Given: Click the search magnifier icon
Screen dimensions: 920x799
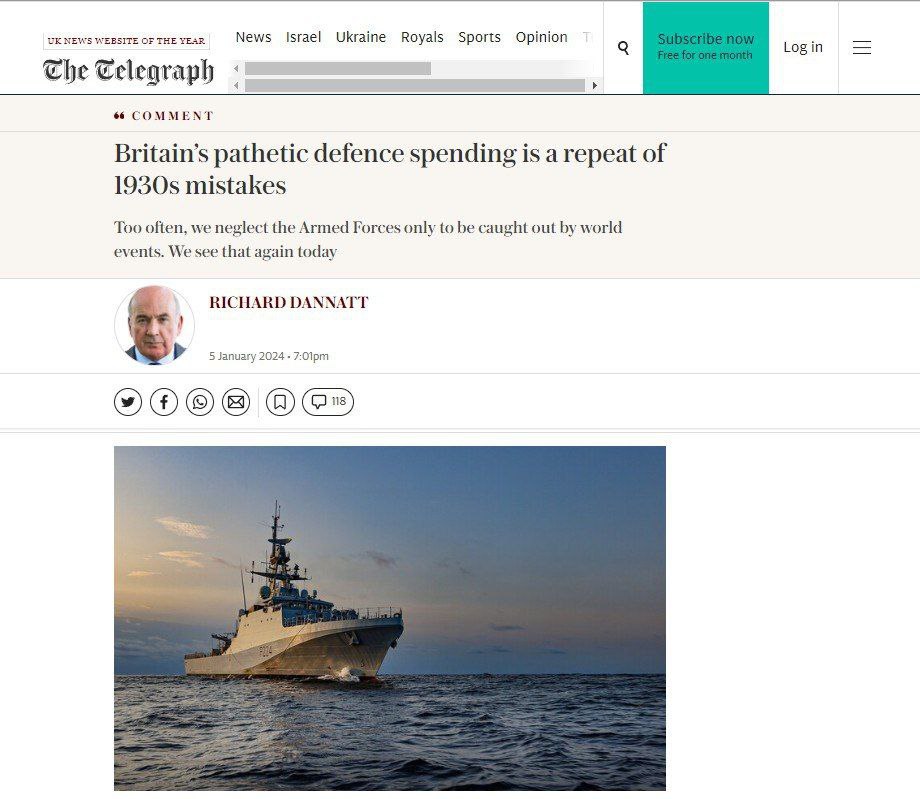Looking at the screenshot, I should pyautogui.click(x=623, y=48).
